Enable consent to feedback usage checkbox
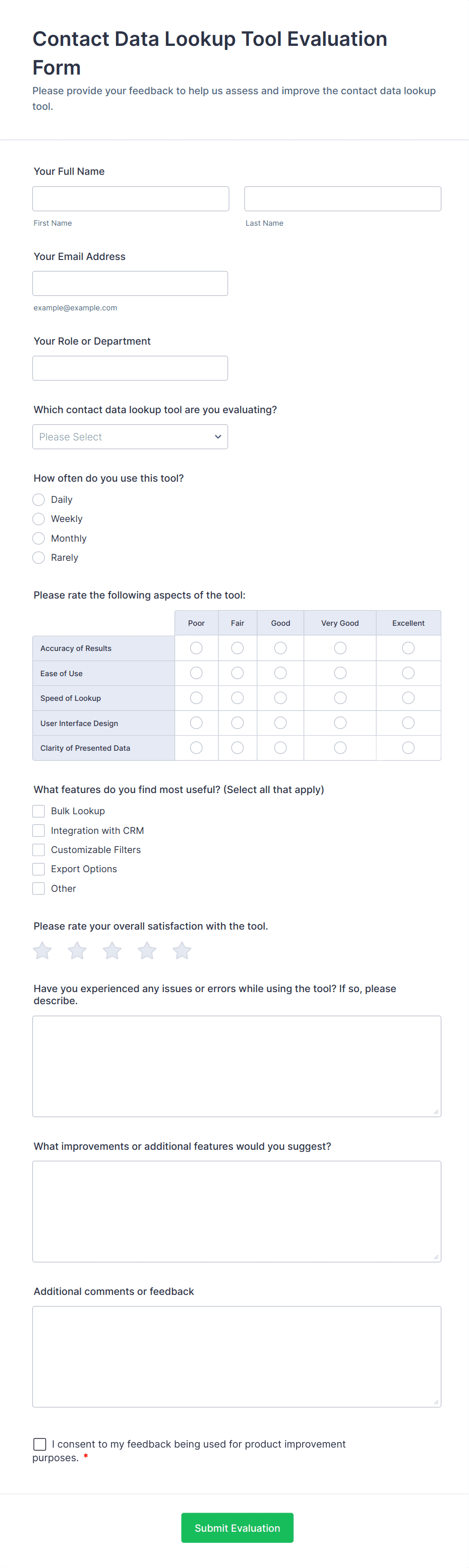 40,1445
